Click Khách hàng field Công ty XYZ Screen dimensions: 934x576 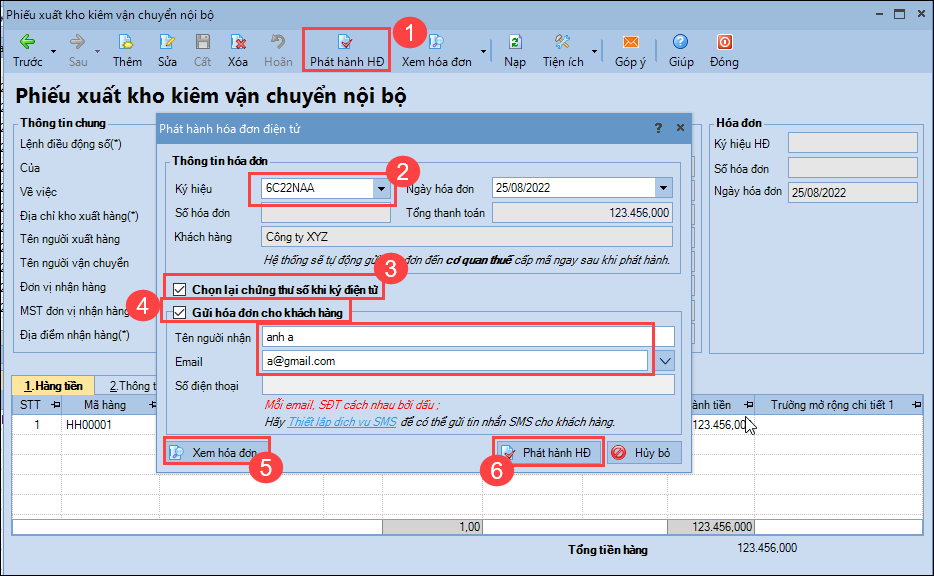tap(467, 236)
